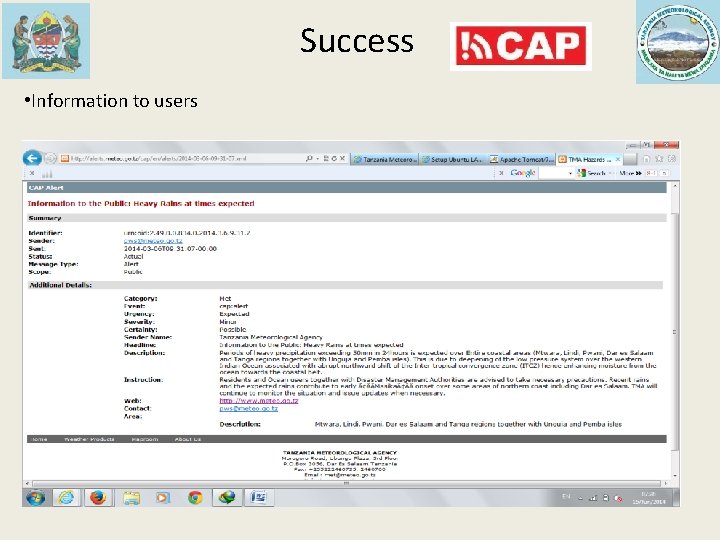Go back using the browser back arrow
720x540 pixels.
32,158
